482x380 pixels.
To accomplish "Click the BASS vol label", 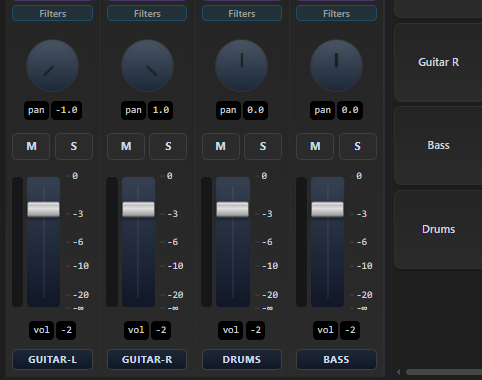I will tap(325, 330).
